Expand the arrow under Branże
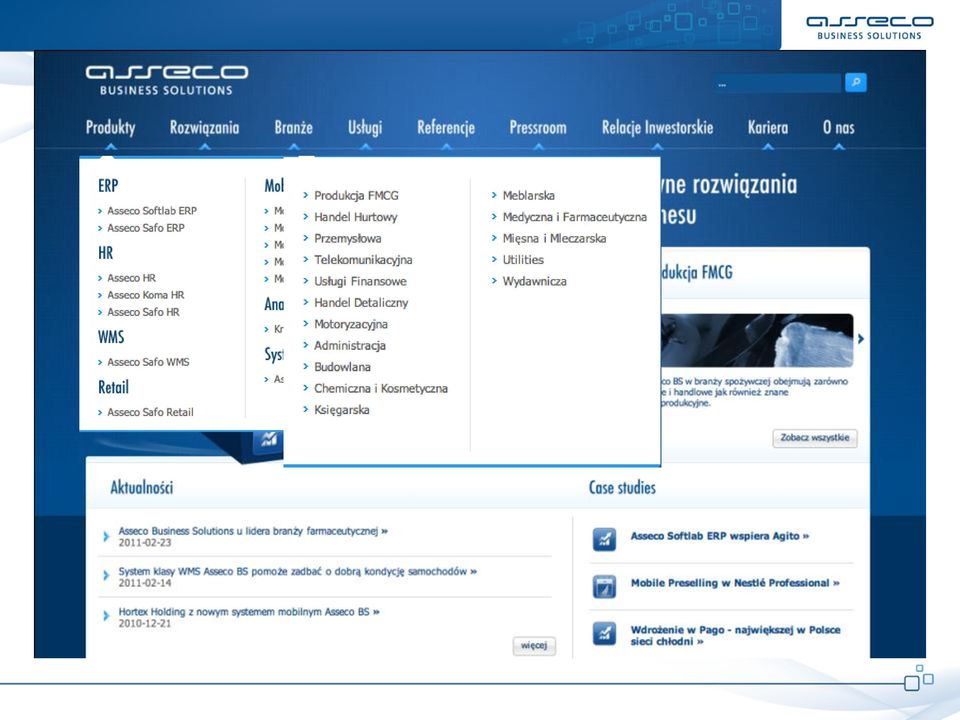Viewport: 960px width, 720px height. 294,147
